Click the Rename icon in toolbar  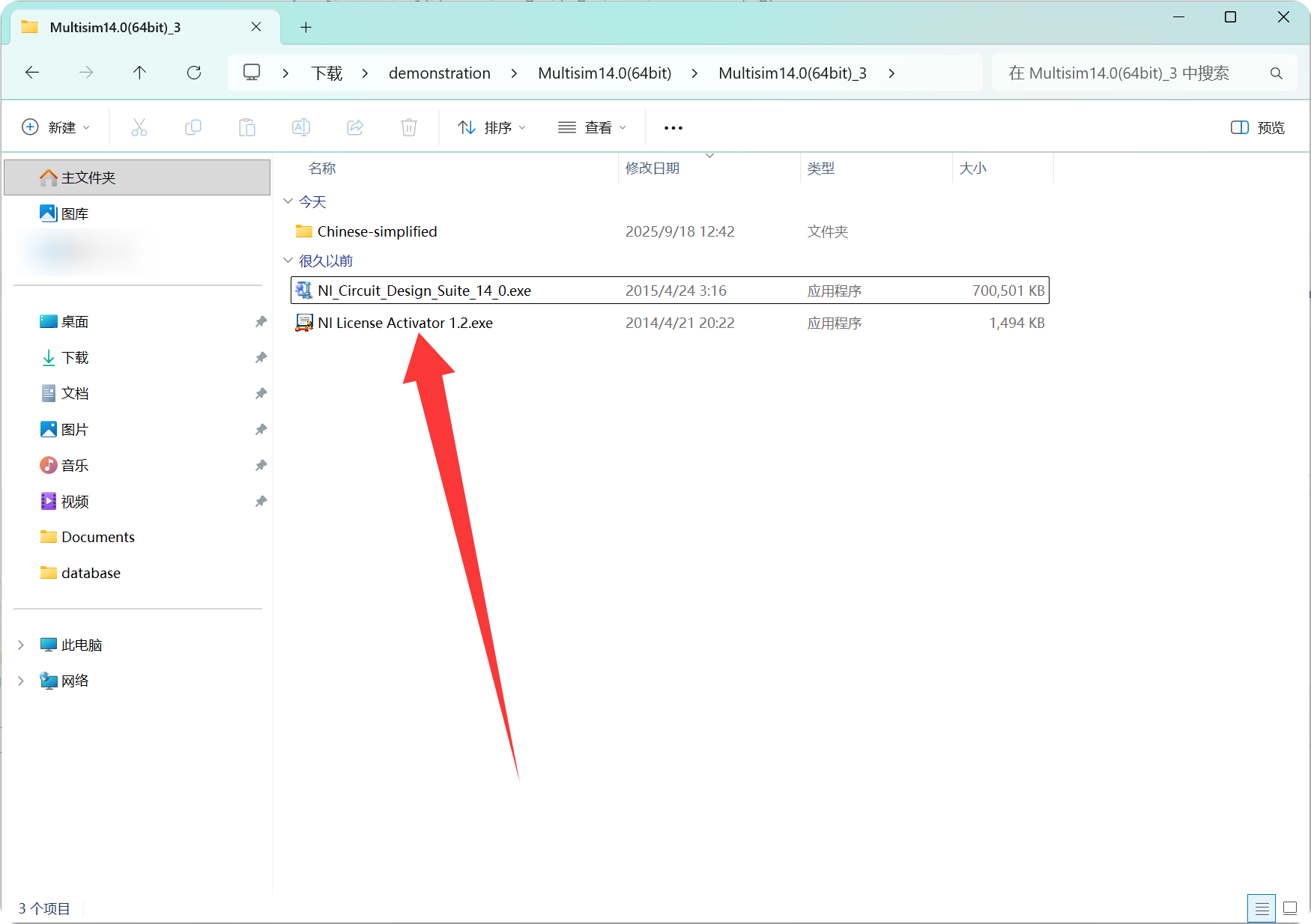[301, 127]
